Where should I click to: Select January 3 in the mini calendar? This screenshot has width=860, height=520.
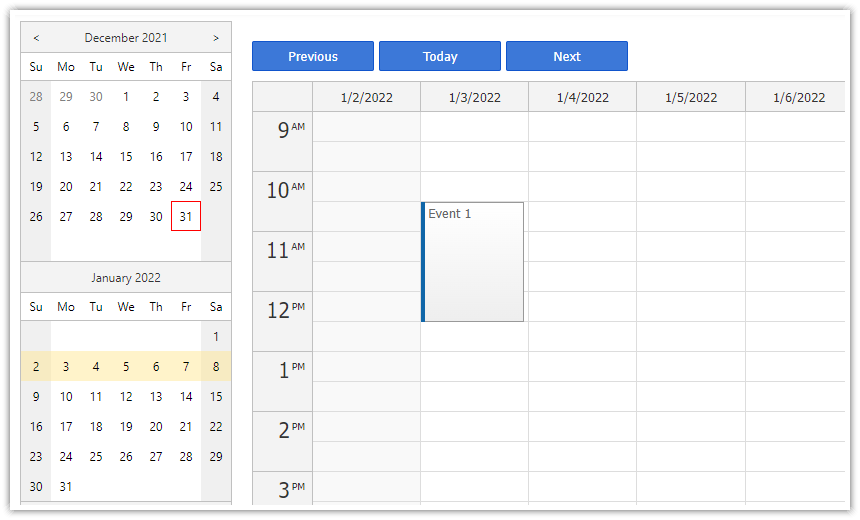click(x=66, y=367)
